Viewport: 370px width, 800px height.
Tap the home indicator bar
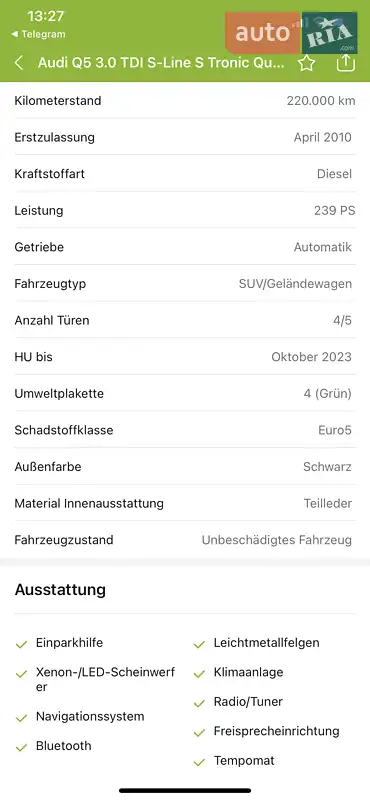pyautogui.click(x=185, y=790)
